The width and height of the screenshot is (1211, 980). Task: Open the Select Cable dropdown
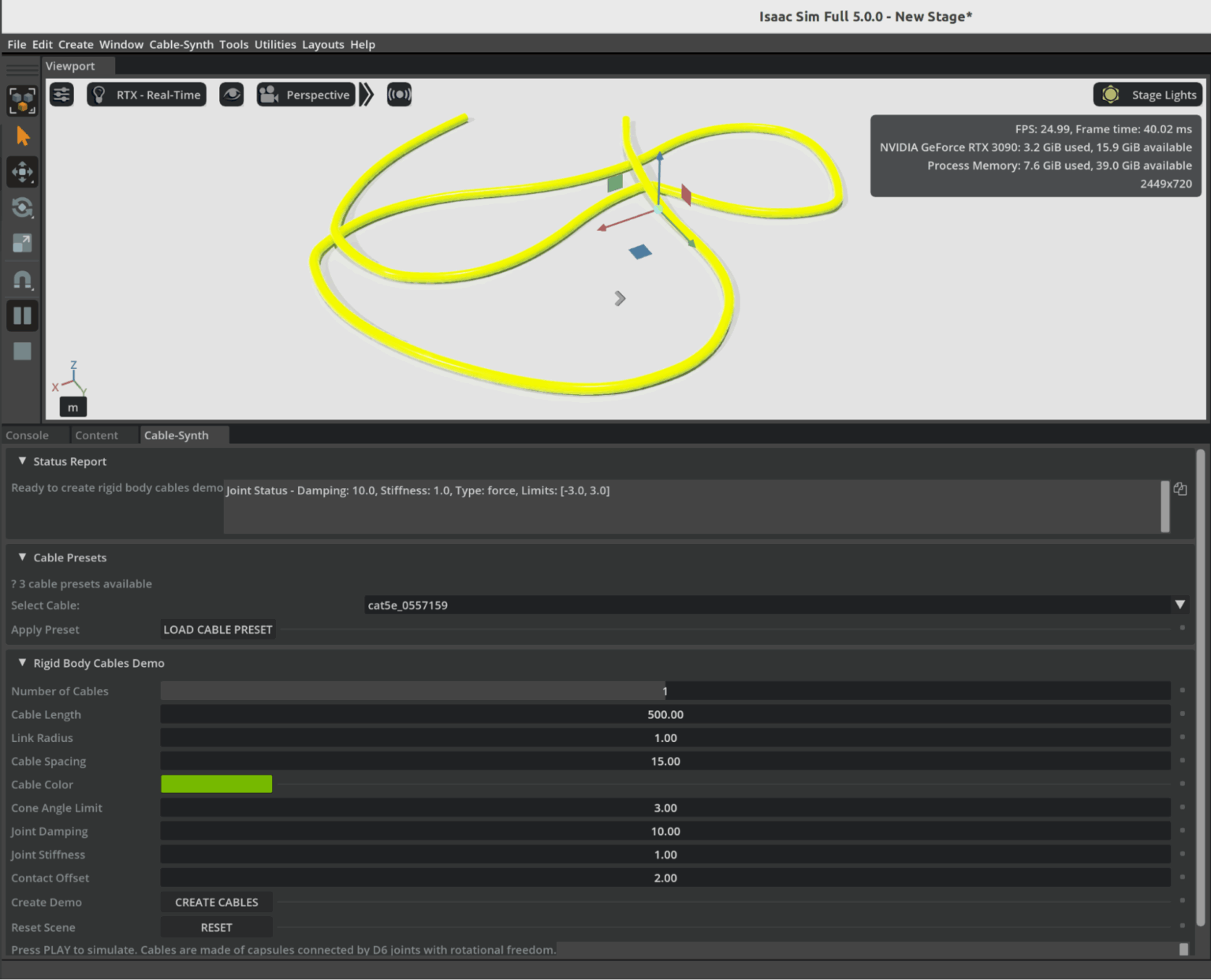point(1180,605)
